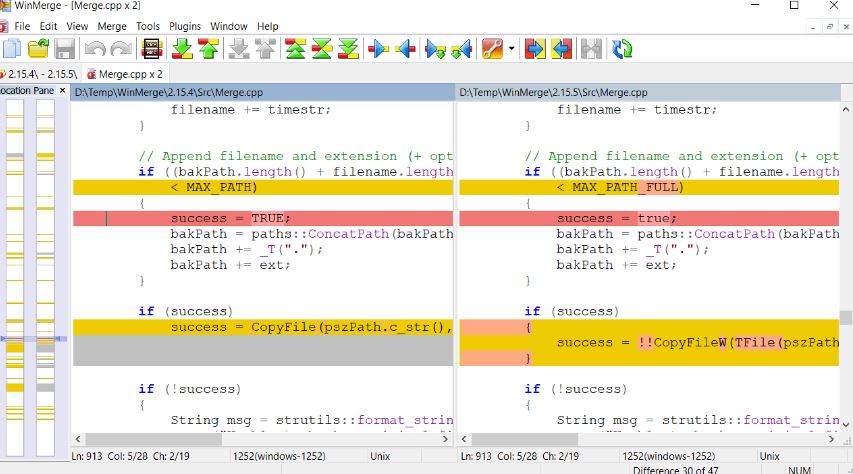Switch to the 2.15.4\ - 2.15.5\ tab
Image resolution: width=853 pixels, height=474 pixels.
click(x=40, y=74)
